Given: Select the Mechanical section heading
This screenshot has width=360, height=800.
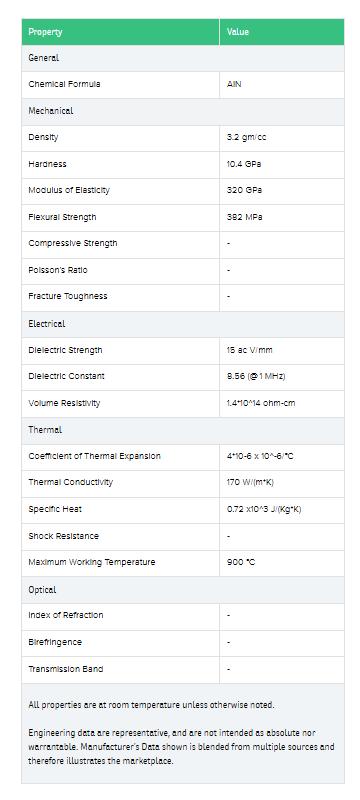Looking at the screenshot, I should coord(51,111).
